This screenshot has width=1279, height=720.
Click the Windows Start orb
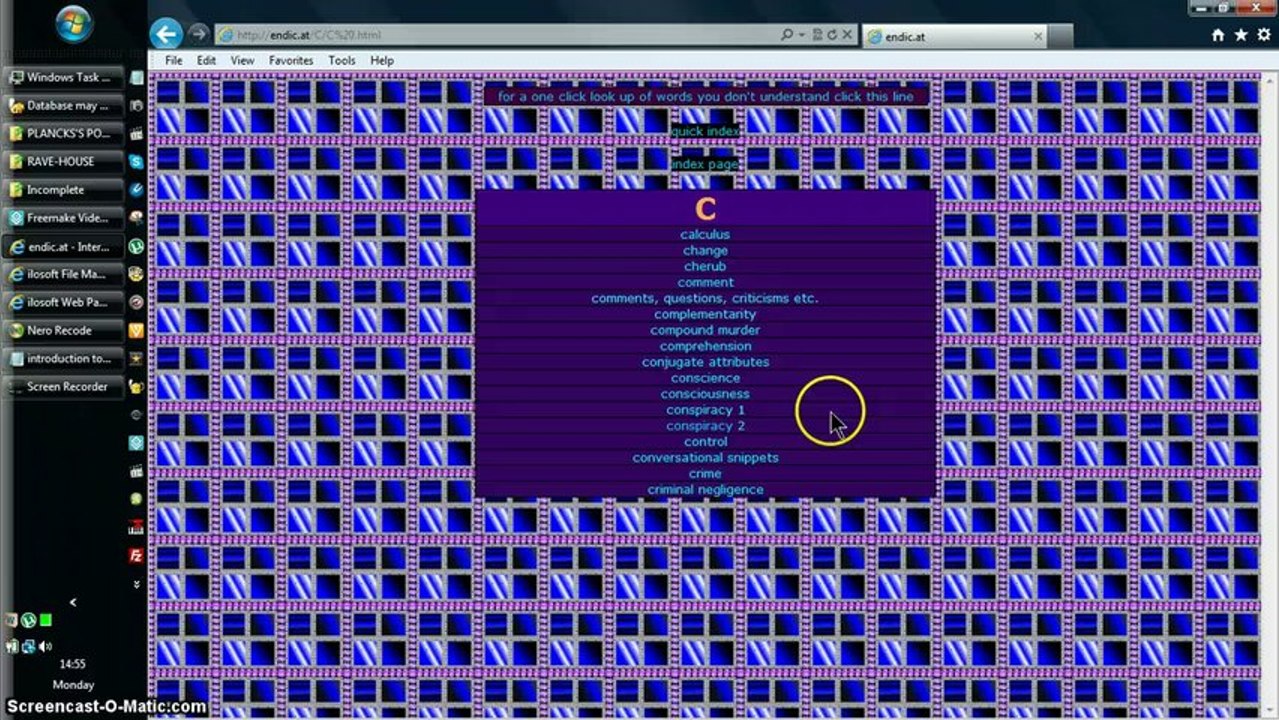pos(74,25)
